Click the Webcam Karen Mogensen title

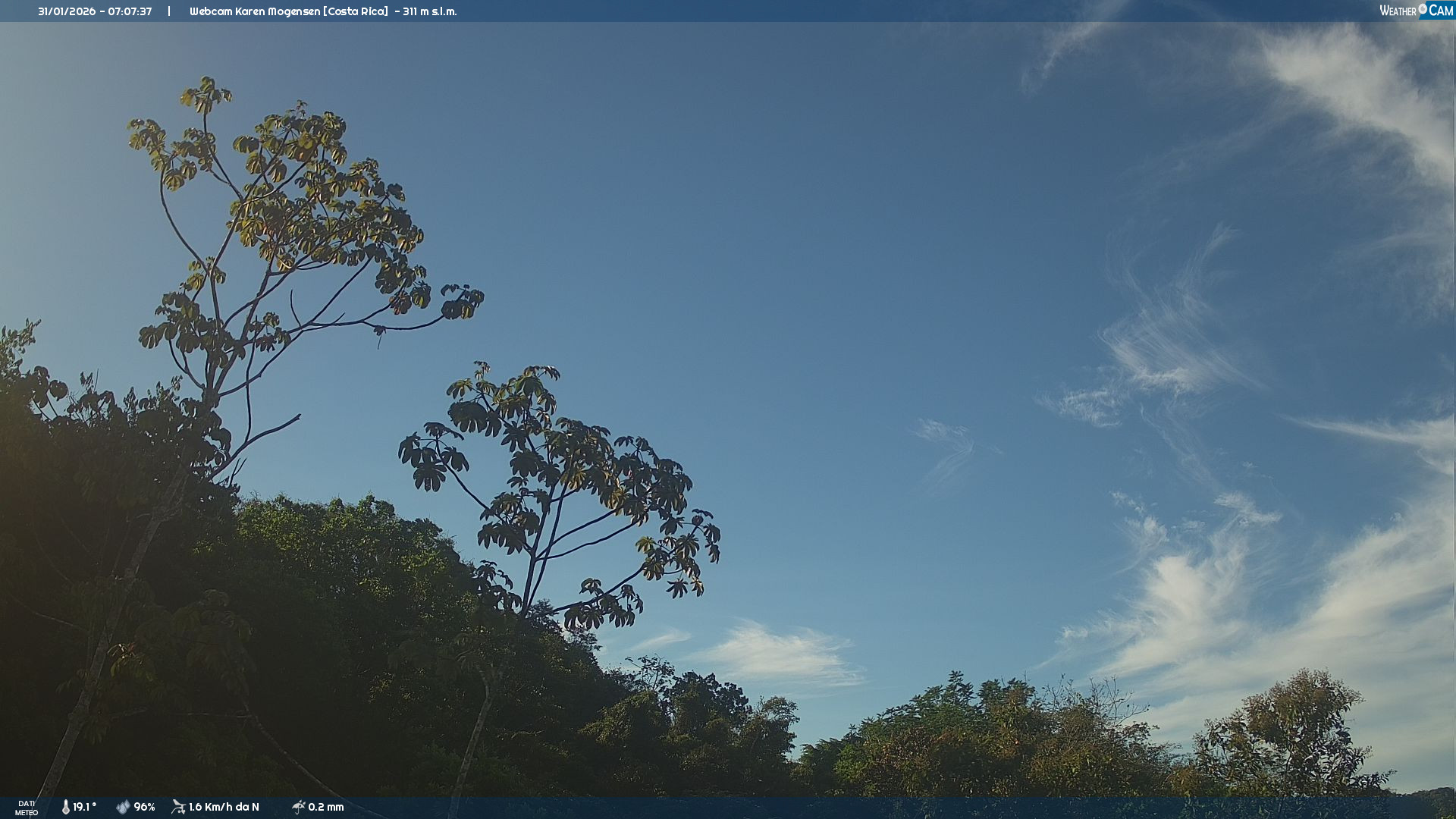pos(255,11)
